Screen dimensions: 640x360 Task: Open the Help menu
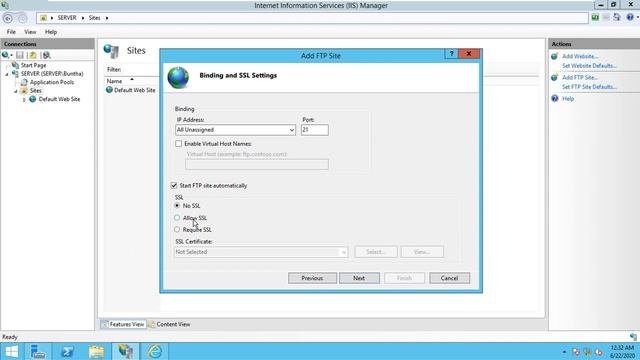click(51, 32)
